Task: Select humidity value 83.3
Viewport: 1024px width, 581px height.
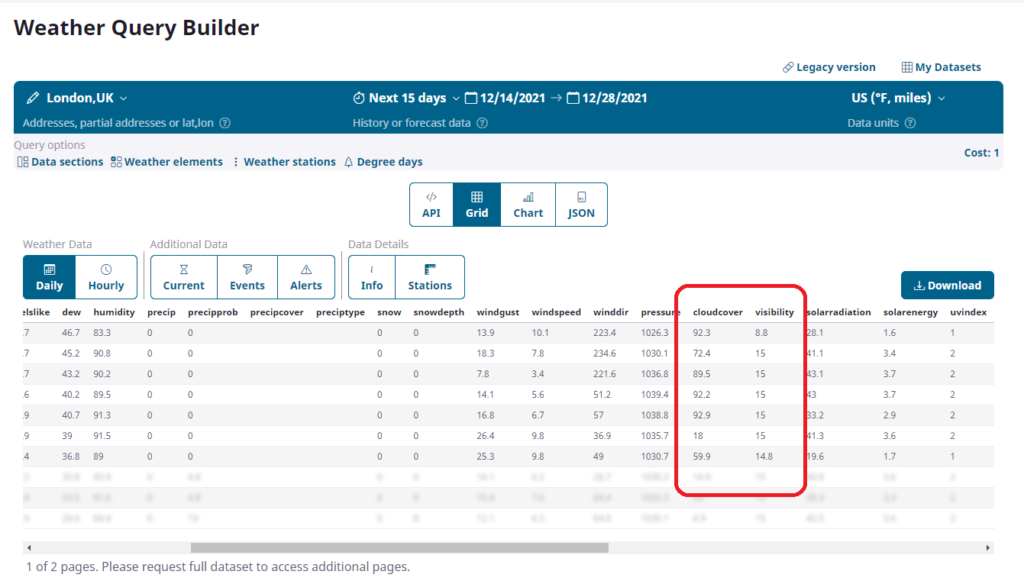Action: click(102, 333)
